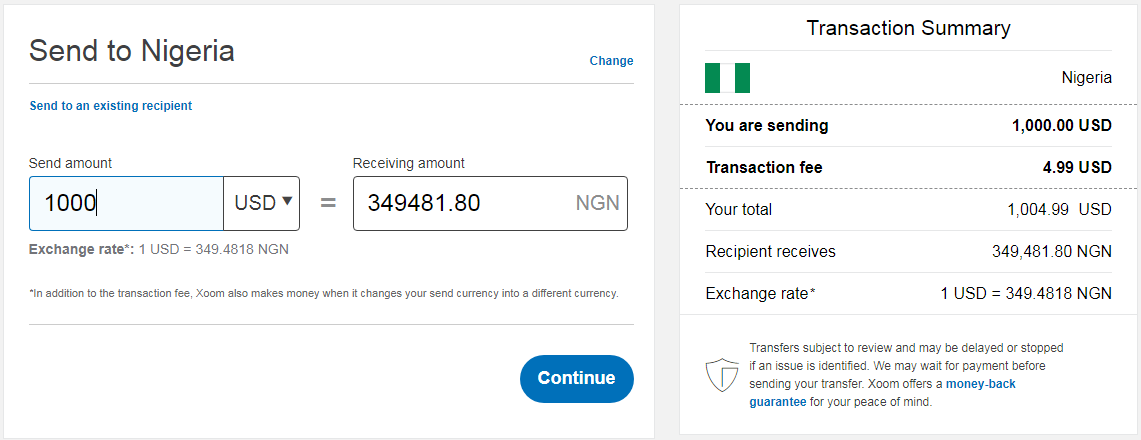Open Send to an existing recipient
This screenshot has height=440, width=1141.
(111, 106)
